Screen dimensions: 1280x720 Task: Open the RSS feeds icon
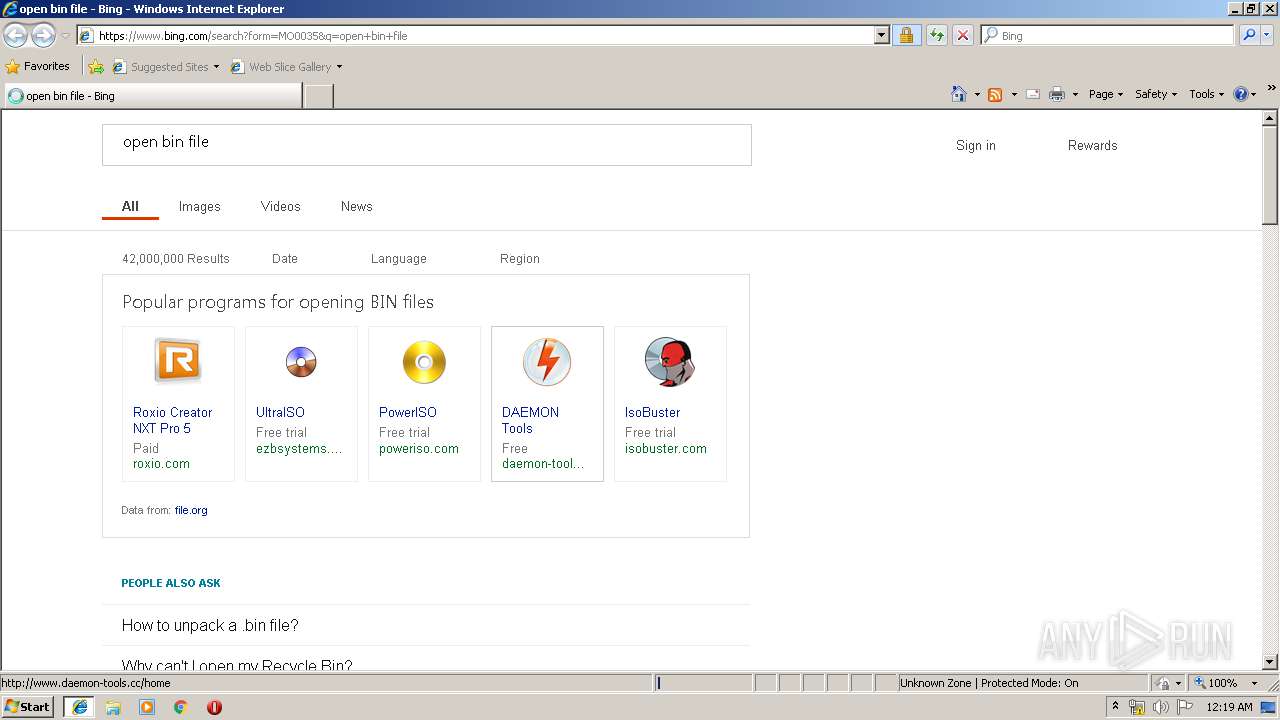pos(995,94)
